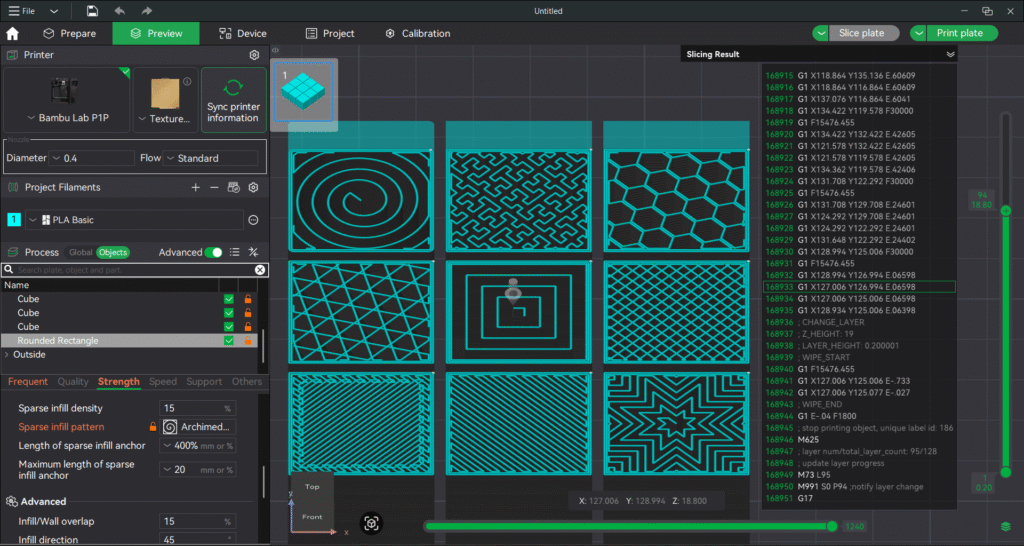
Task: Click the edit filament preset icon
Action: coord(254,220)
